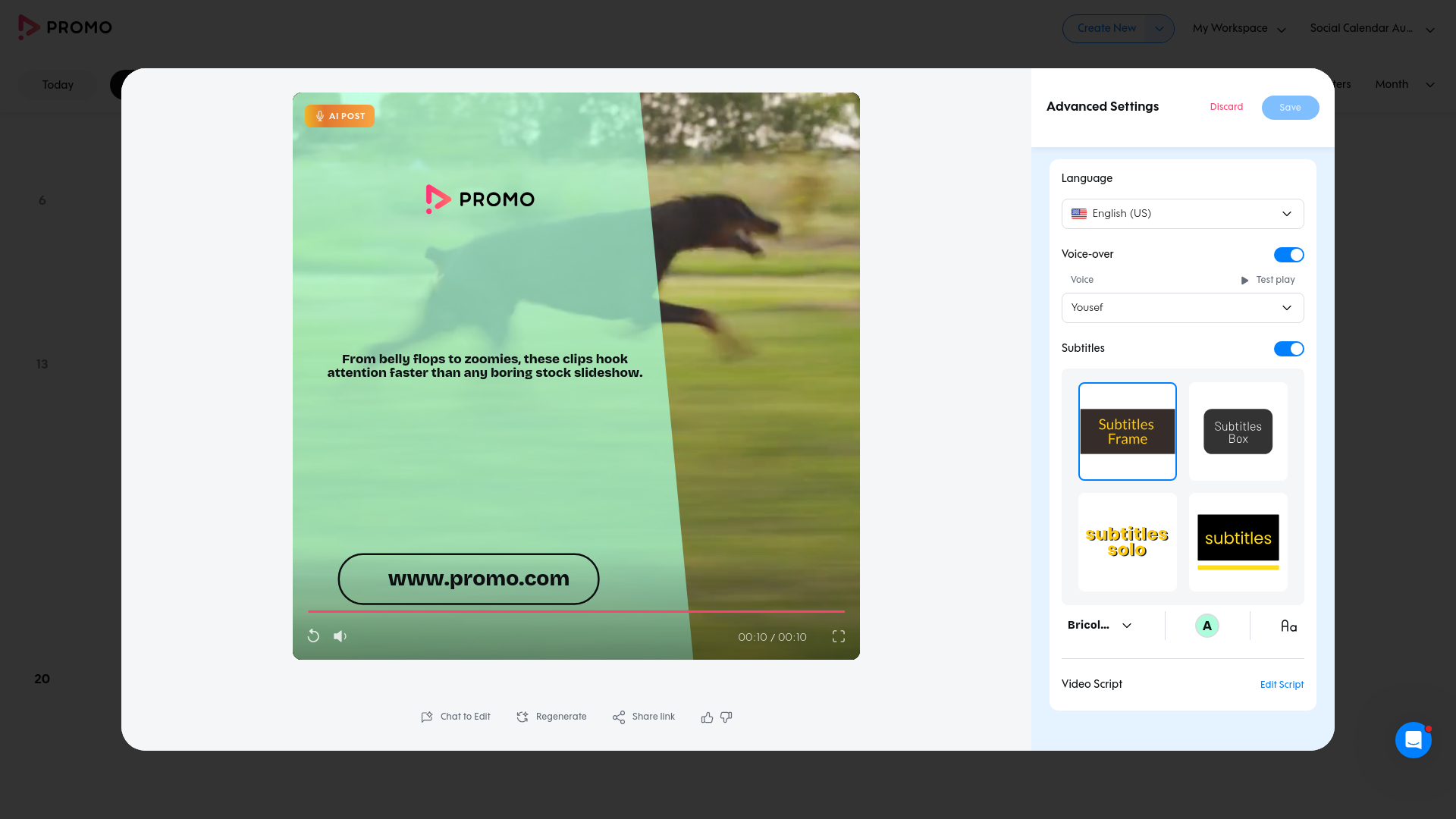This screenshot has height=819, width=1456.
Task: Open the Intercom chat bubble
Action: (x=1414, y=740)
